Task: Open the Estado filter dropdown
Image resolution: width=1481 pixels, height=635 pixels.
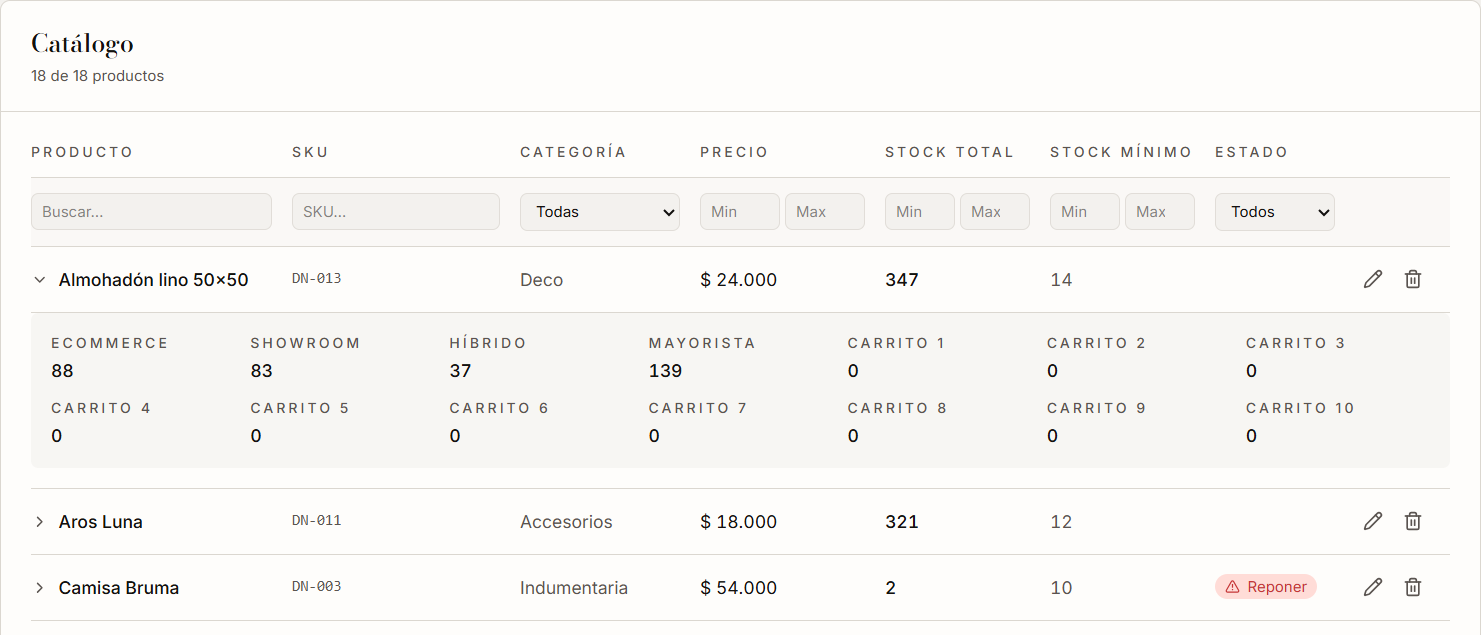Action: (x=1275, y=212)
